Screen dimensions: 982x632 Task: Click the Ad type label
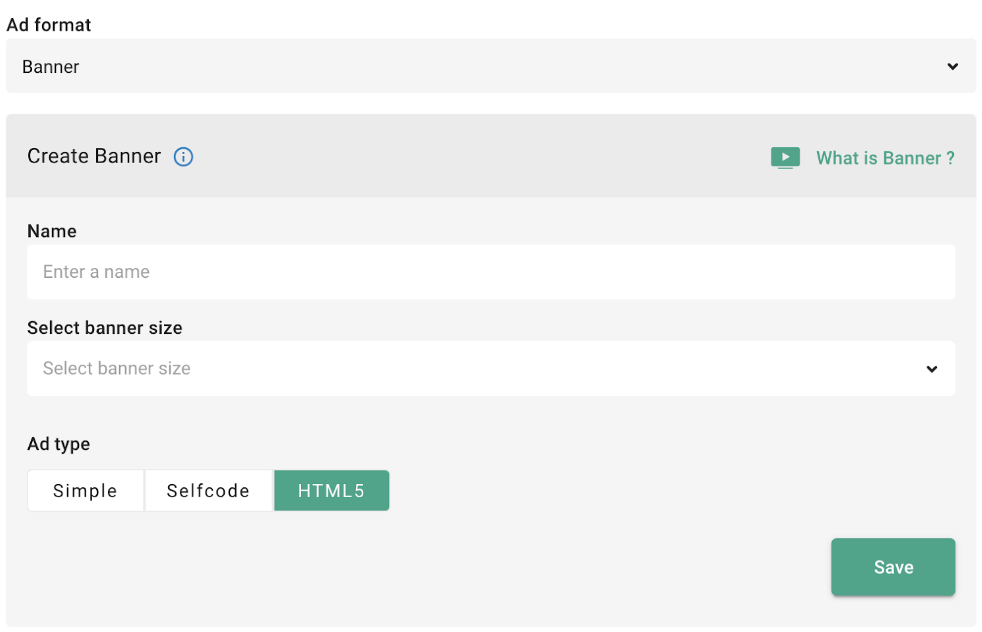tap(59, 444)
